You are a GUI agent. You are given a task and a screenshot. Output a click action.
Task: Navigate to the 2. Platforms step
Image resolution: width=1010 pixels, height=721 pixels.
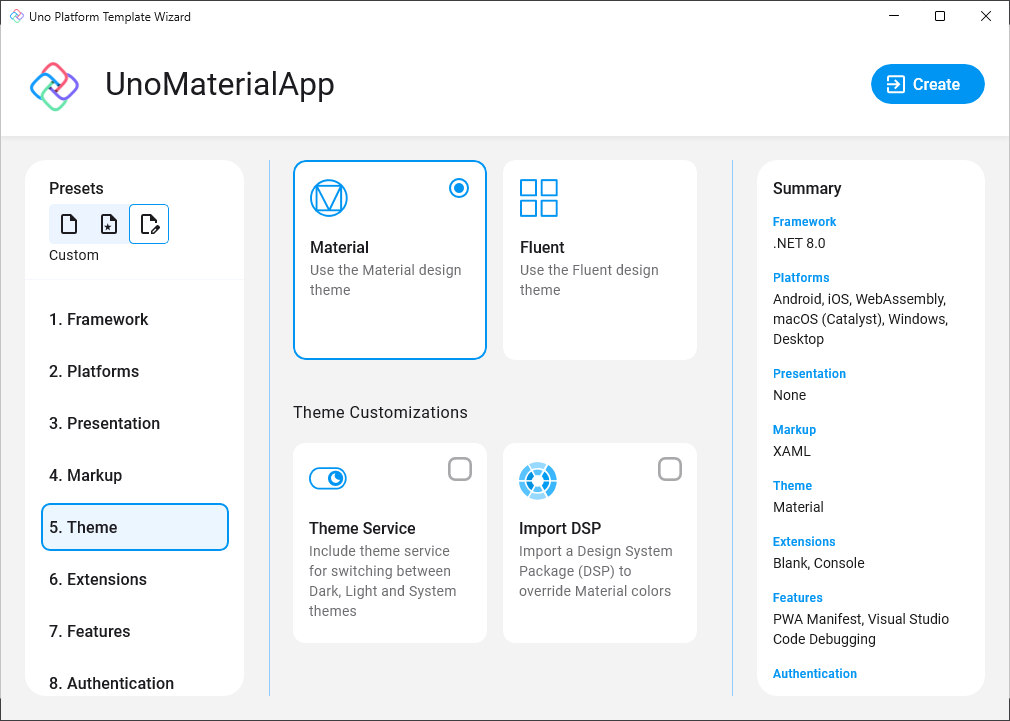click(94, 371)
